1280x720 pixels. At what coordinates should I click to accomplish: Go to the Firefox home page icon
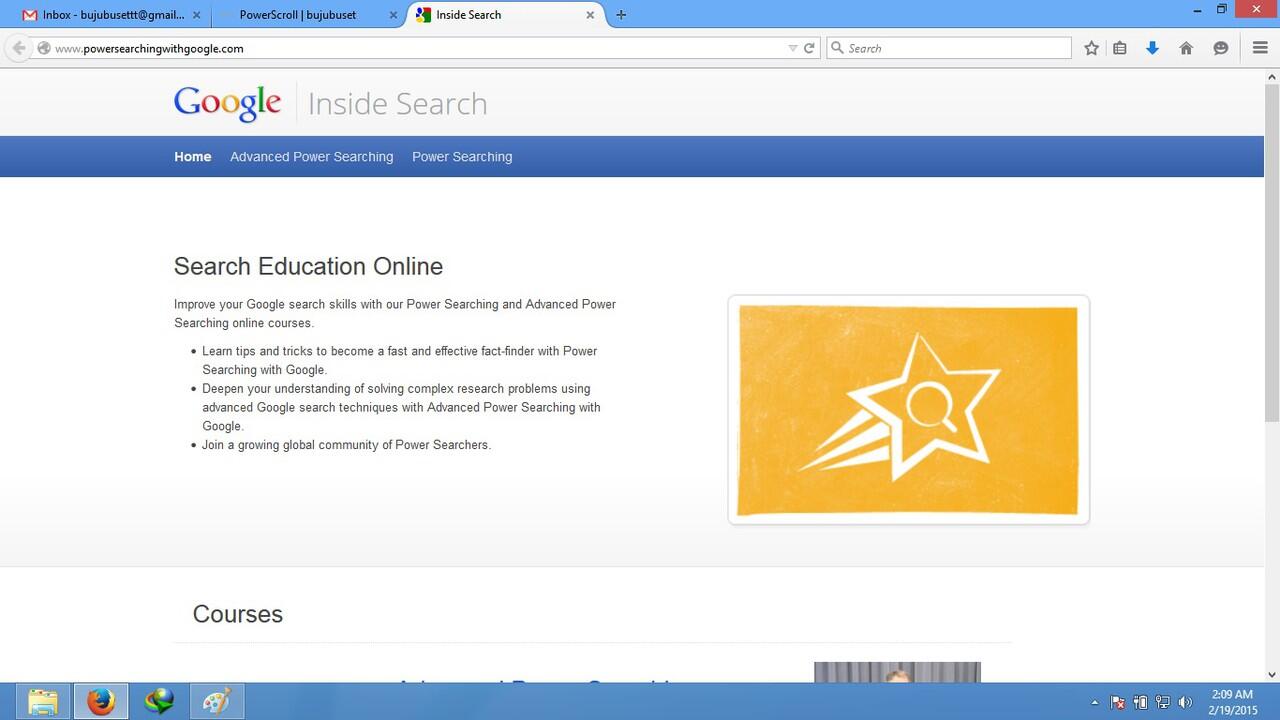[x=1186, y=48]
